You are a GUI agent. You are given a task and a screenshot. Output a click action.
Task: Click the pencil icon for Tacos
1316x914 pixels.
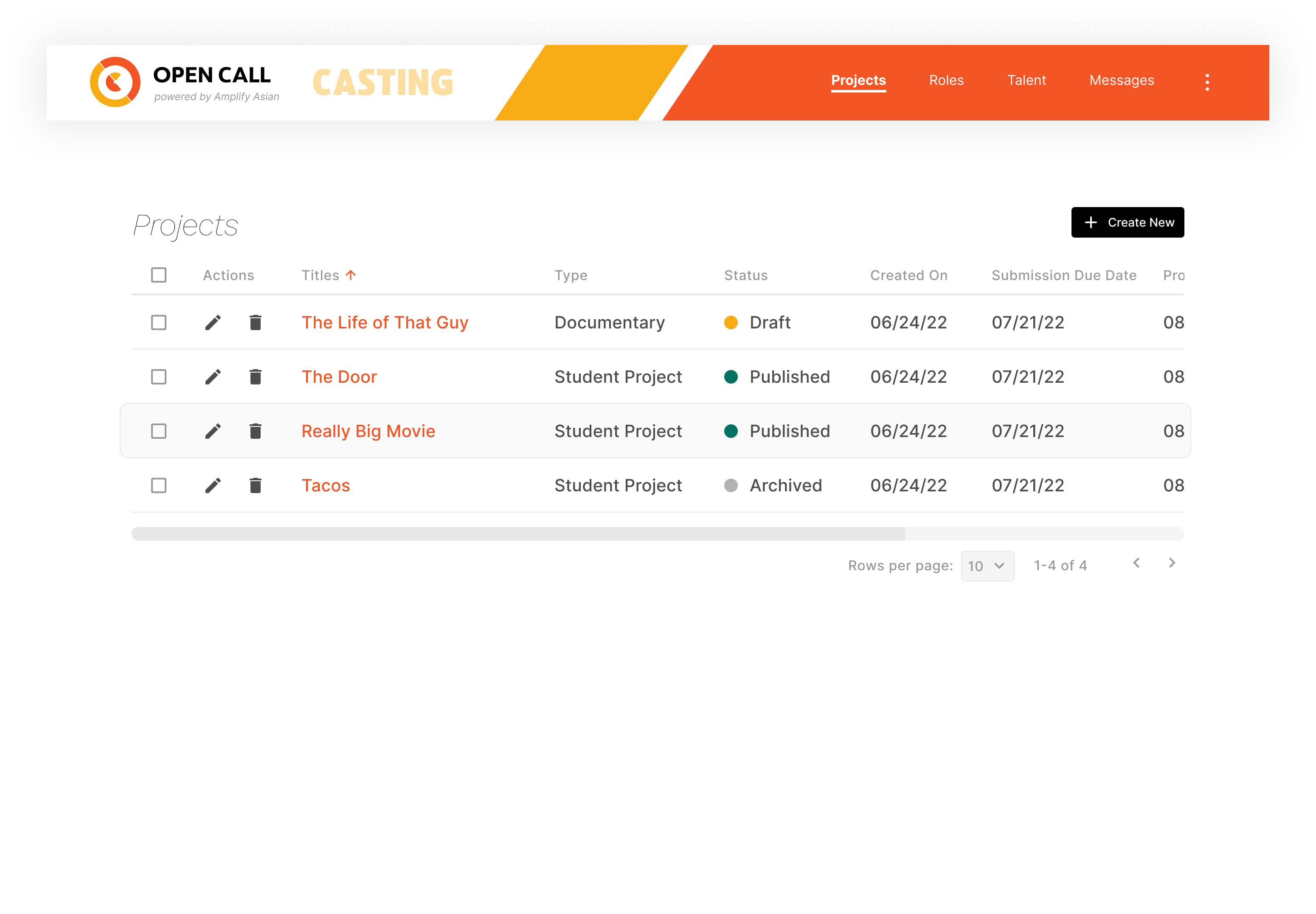[213, 485]
